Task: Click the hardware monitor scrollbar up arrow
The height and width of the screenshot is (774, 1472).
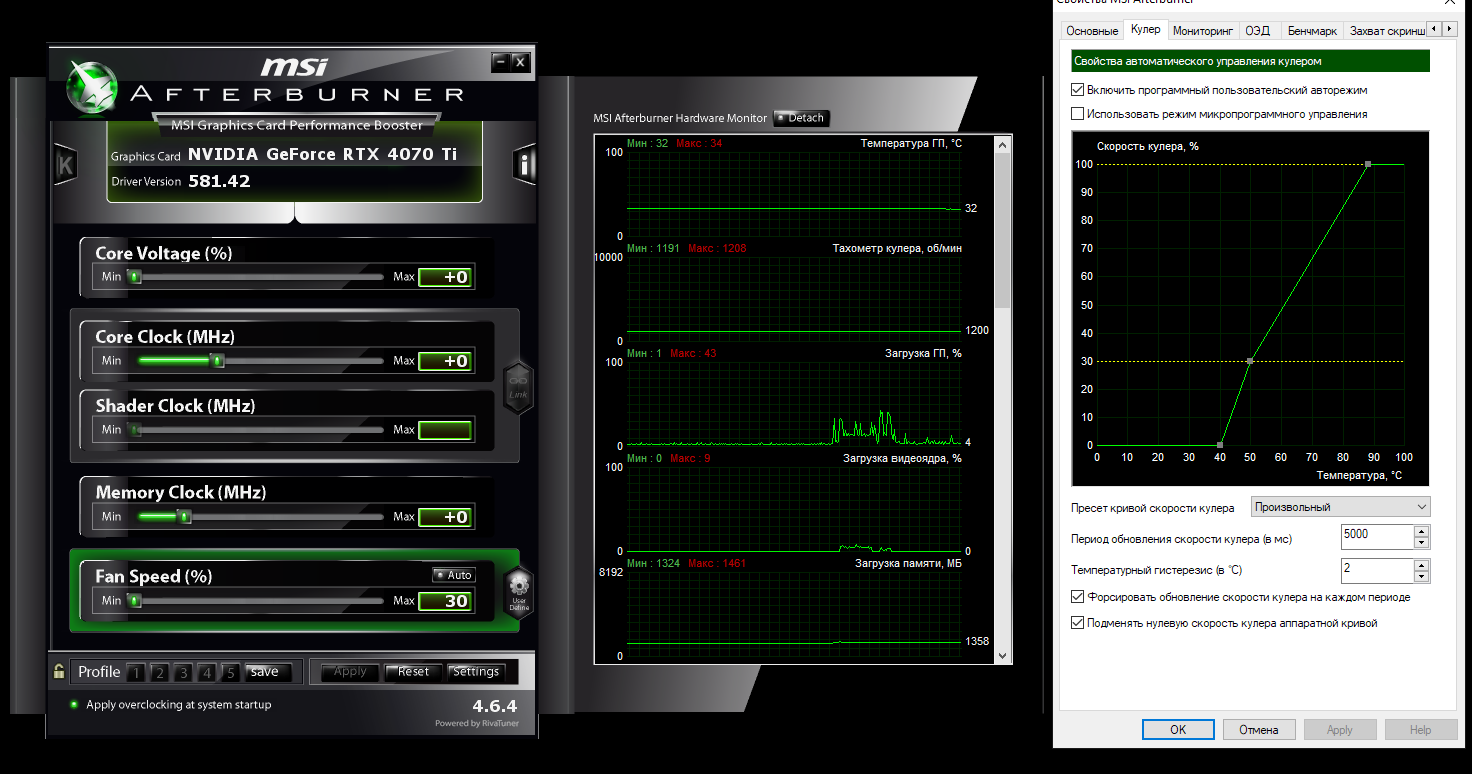Action: [1003, 146]
